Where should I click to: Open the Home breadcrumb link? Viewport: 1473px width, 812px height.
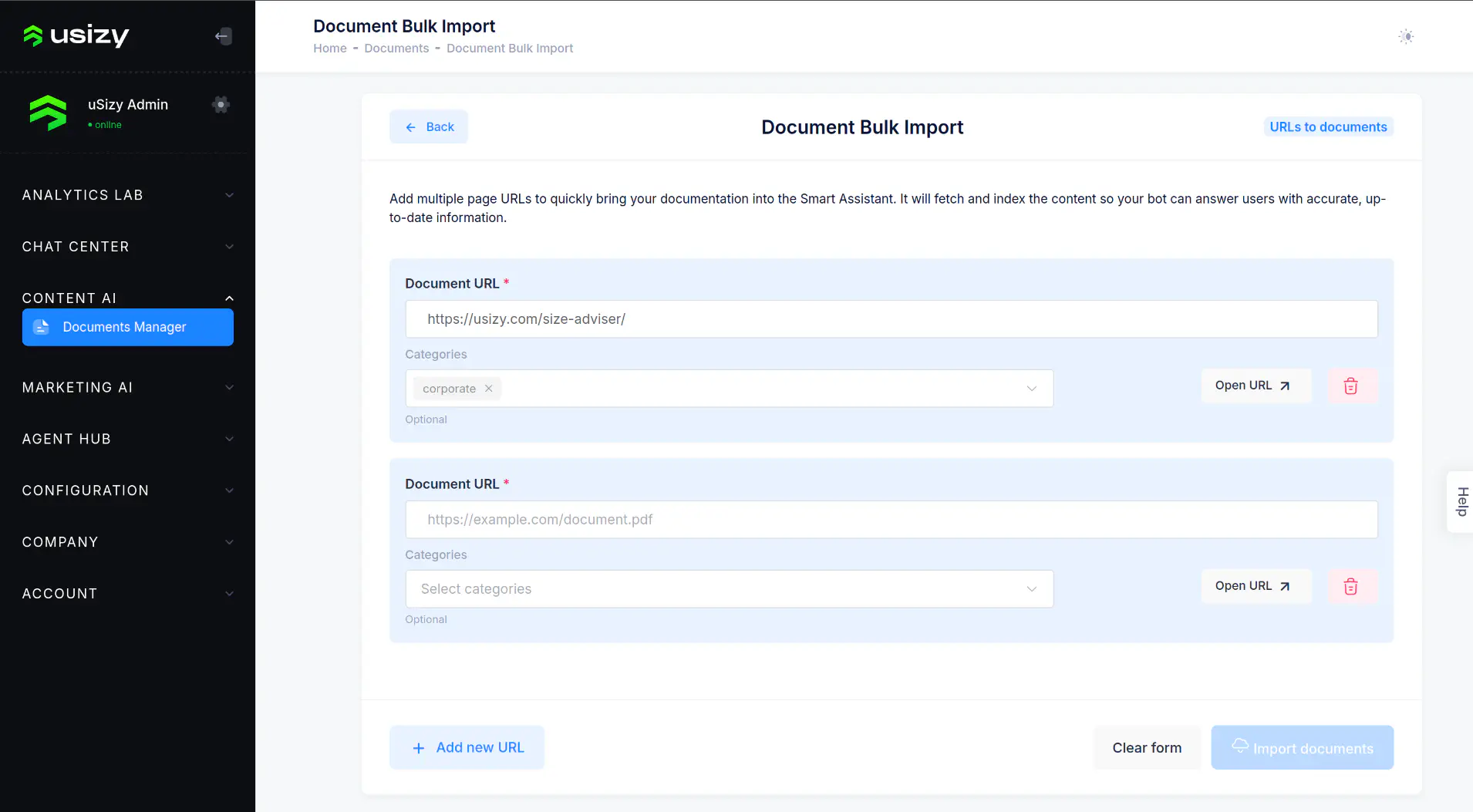coord(329,48)
